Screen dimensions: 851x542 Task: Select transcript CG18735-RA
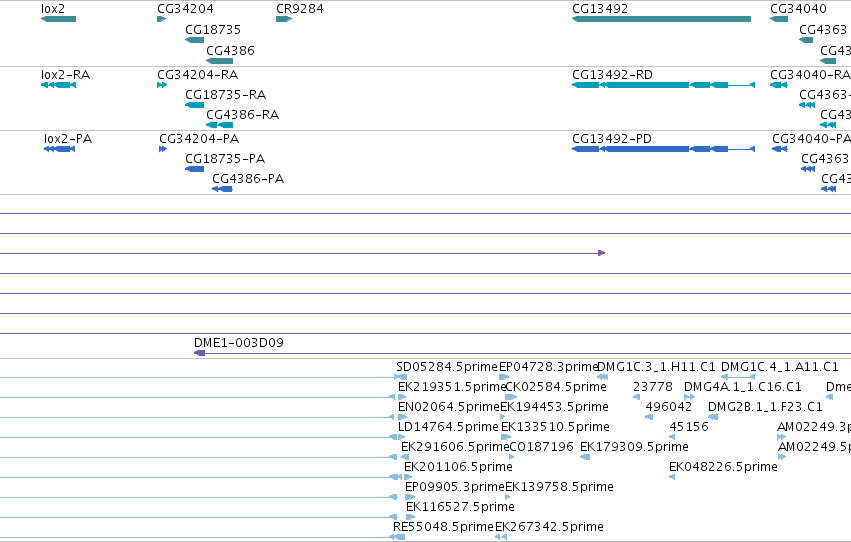194,105
